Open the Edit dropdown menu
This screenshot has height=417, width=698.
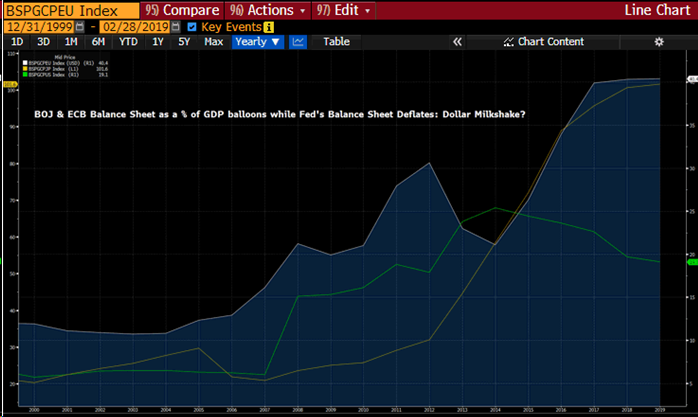(345, 9)
